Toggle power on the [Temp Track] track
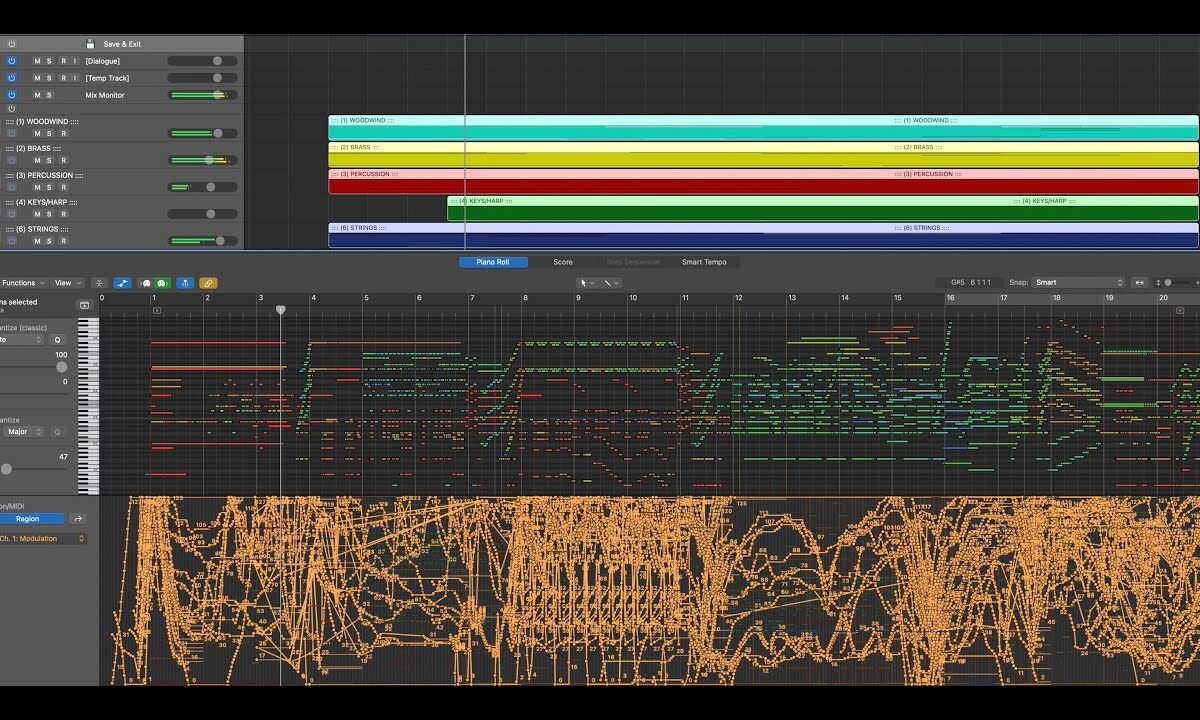The image size is (1200, 720). [12, 78]
